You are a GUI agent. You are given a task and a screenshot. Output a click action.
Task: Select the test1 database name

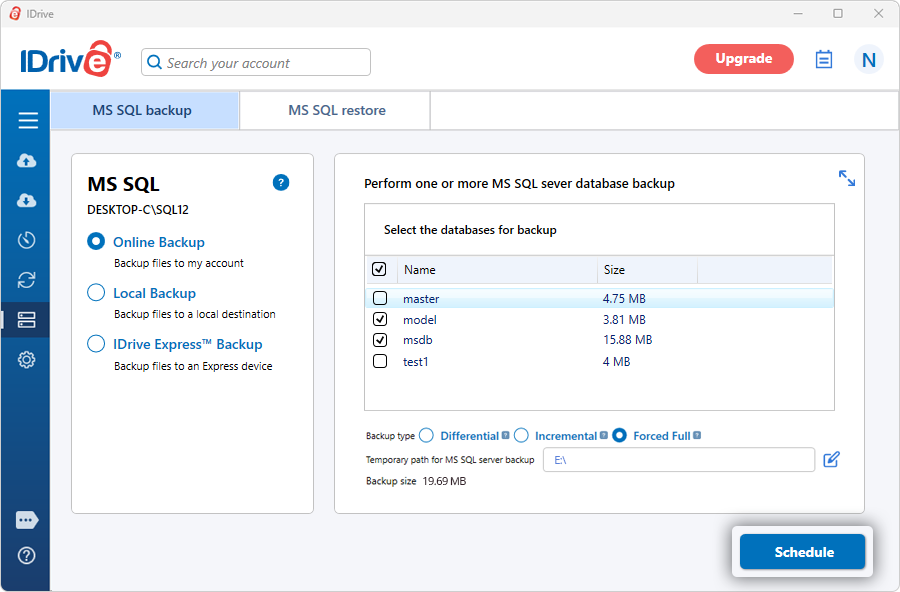coord(416,362)
